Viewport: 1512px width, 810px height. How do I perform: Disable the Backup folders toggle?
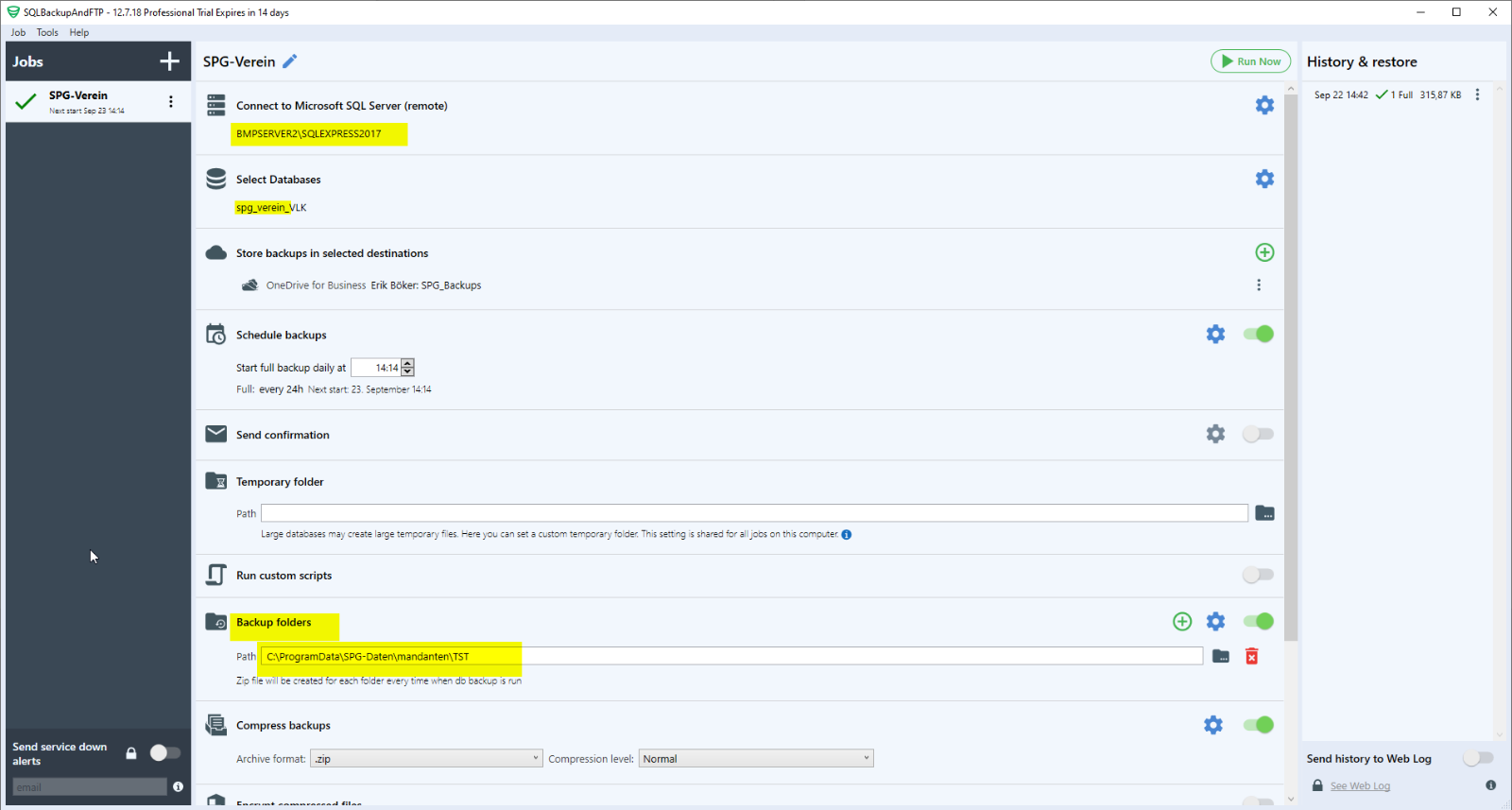click(1259, 621)
